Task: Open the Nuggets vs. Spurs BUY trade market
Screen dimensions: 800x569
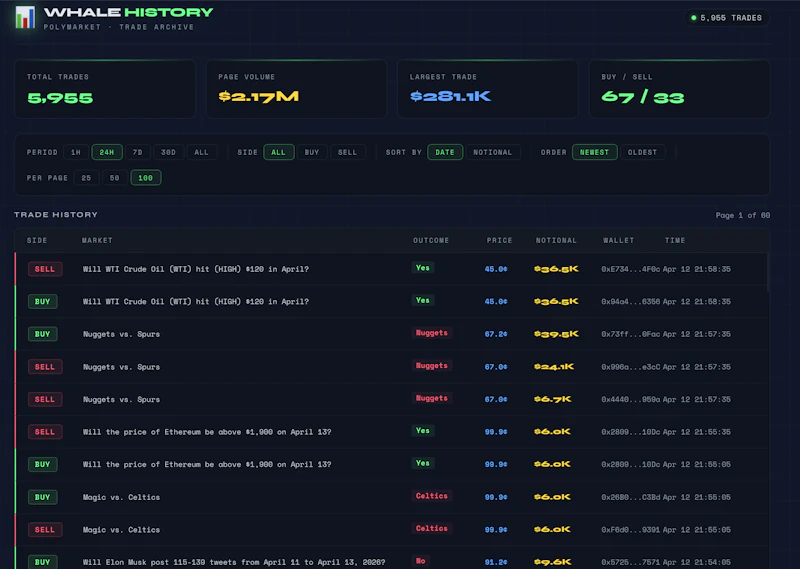Action: click(121, 334)
